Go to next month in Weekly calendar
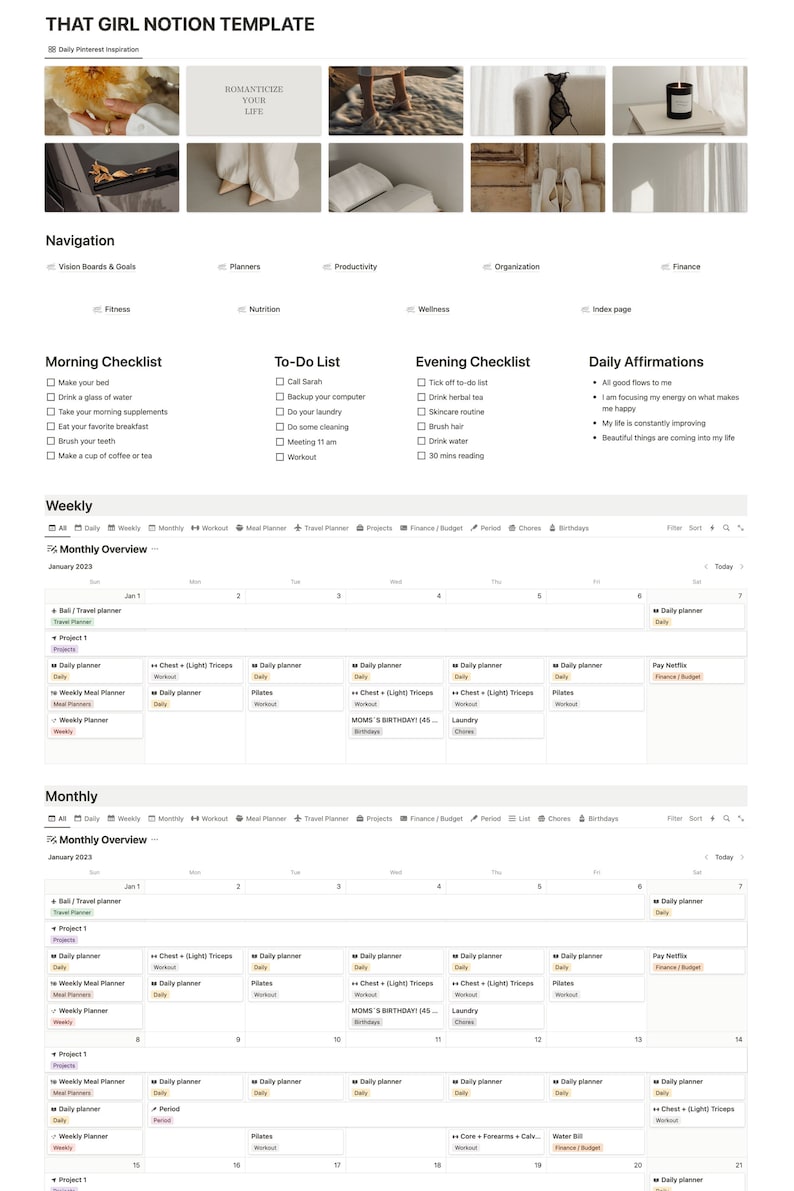This screenshot has width=794, height=1191. (742, 567)
